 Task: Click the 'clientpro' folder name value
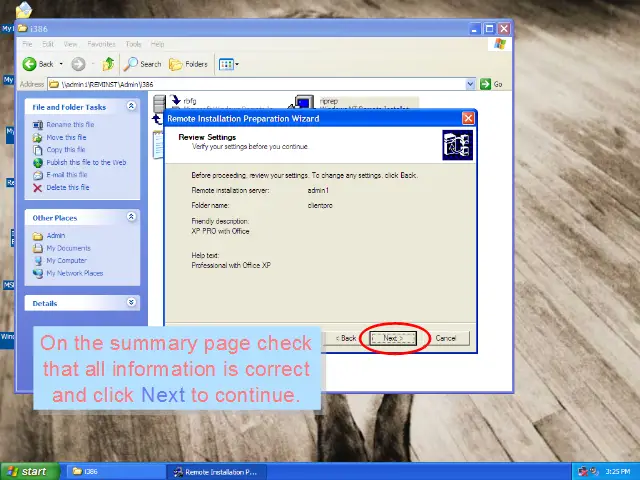tap(320, 205)
